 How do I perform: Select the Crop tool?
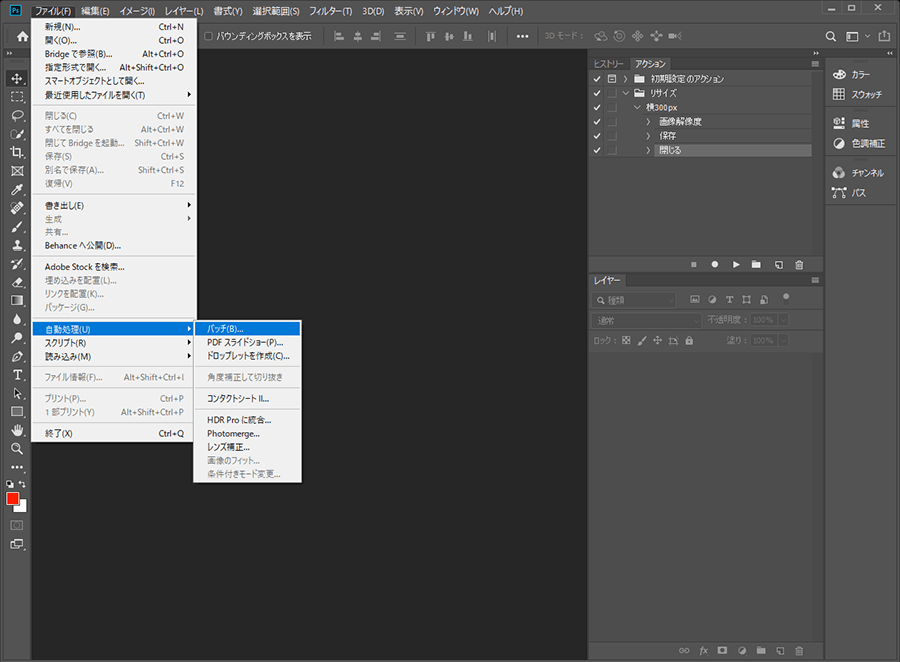(x=17, y=152)
